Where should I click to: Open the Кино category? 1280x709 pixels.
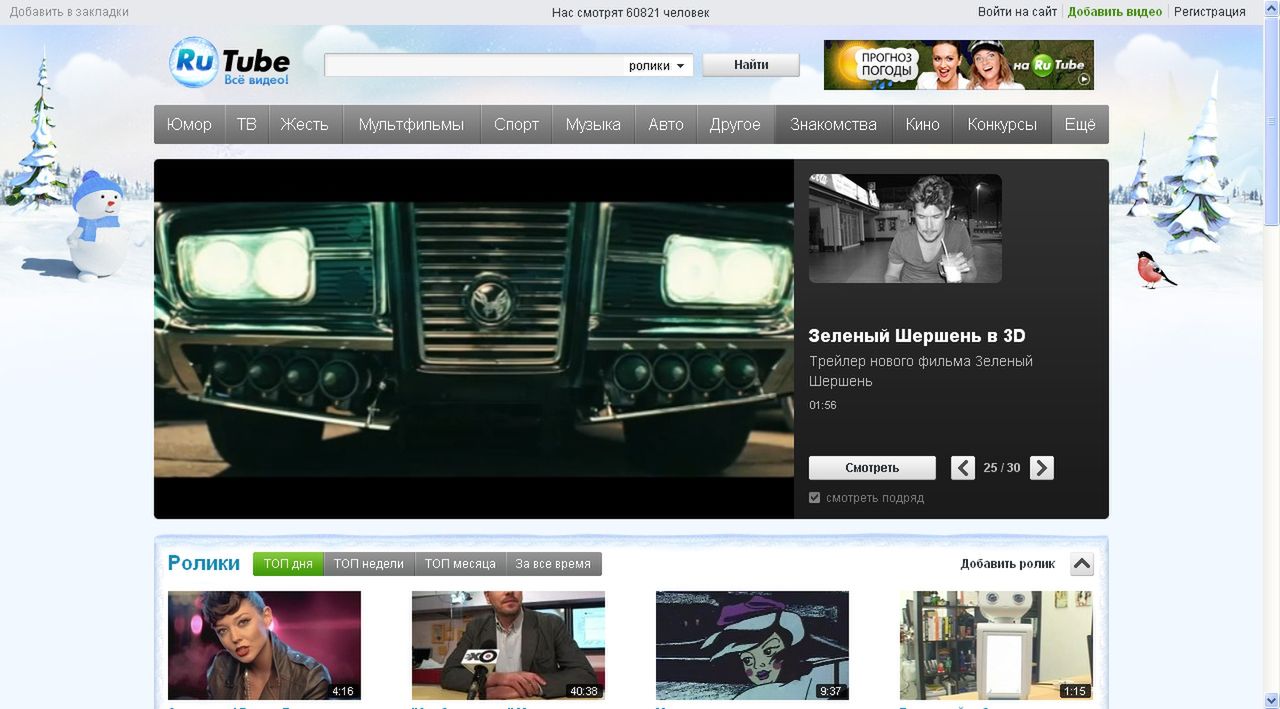click(x=923, y=125)
